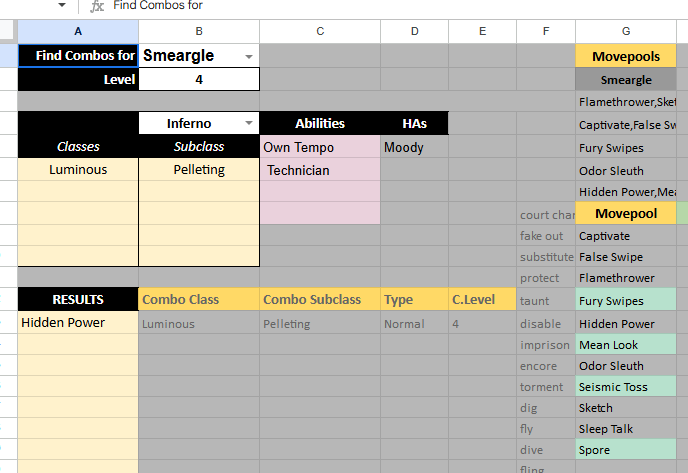
Task: Click the Own Tempo ability cell
Action: pos(320,147)
